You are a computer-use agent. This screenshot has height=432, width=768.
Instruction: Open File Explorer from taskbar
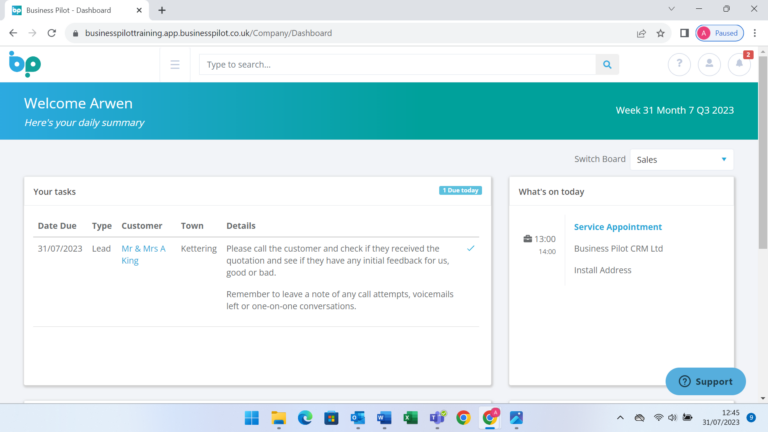[x=279, y=418]
